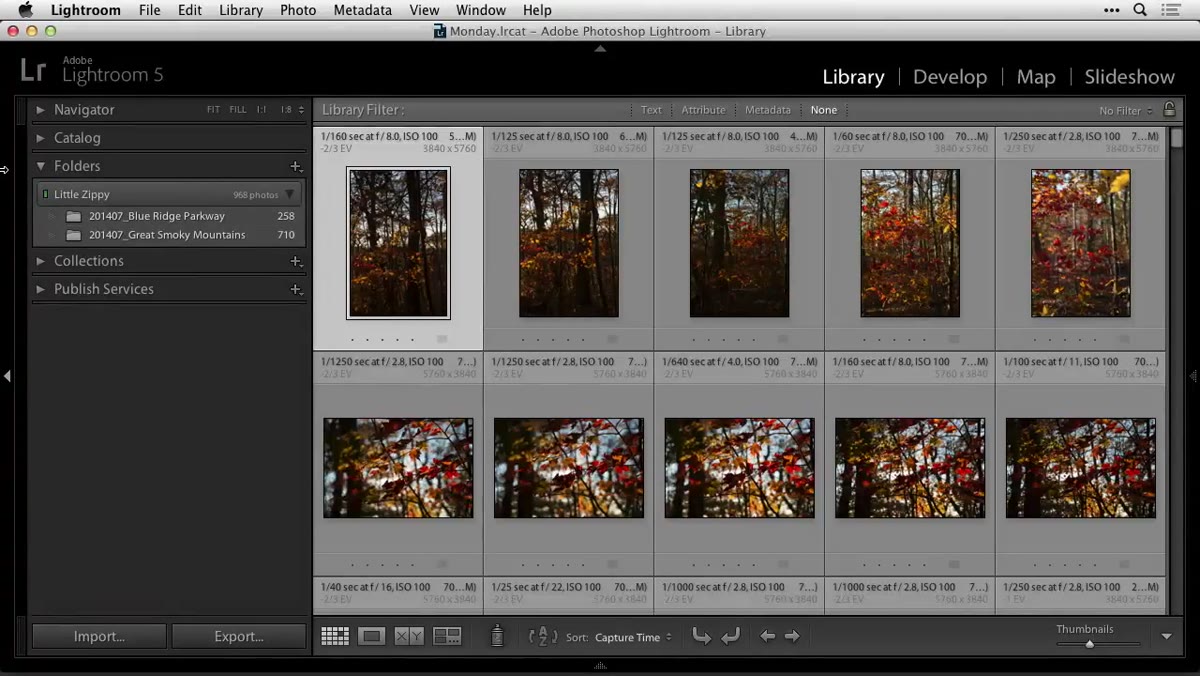Open the Library module
The image size is (1200, 676).
[x=853, y=77]
